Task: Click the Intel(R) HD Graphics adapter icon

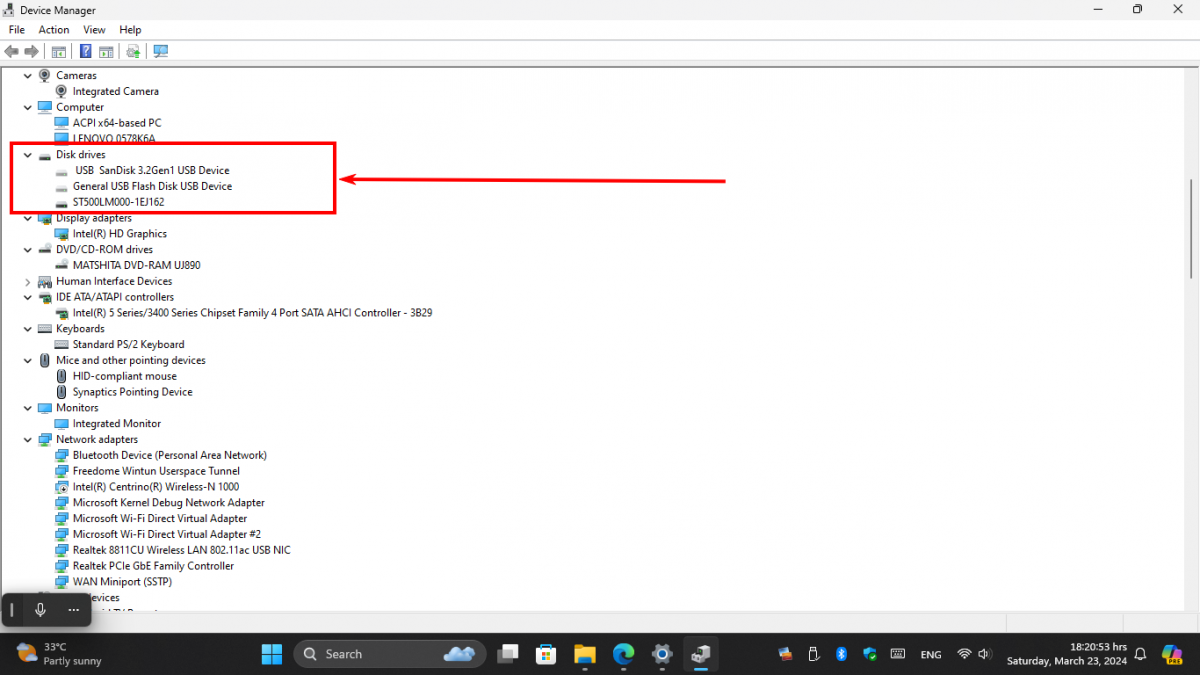Action: [x=62, y=234]
